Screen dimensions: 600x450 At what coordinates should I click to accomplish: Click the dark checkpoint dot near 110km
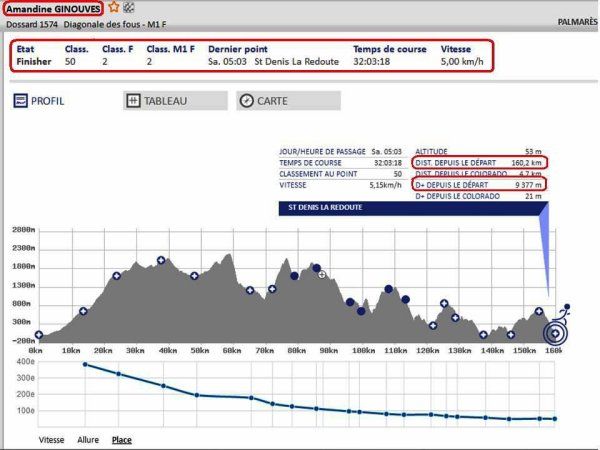388,290
